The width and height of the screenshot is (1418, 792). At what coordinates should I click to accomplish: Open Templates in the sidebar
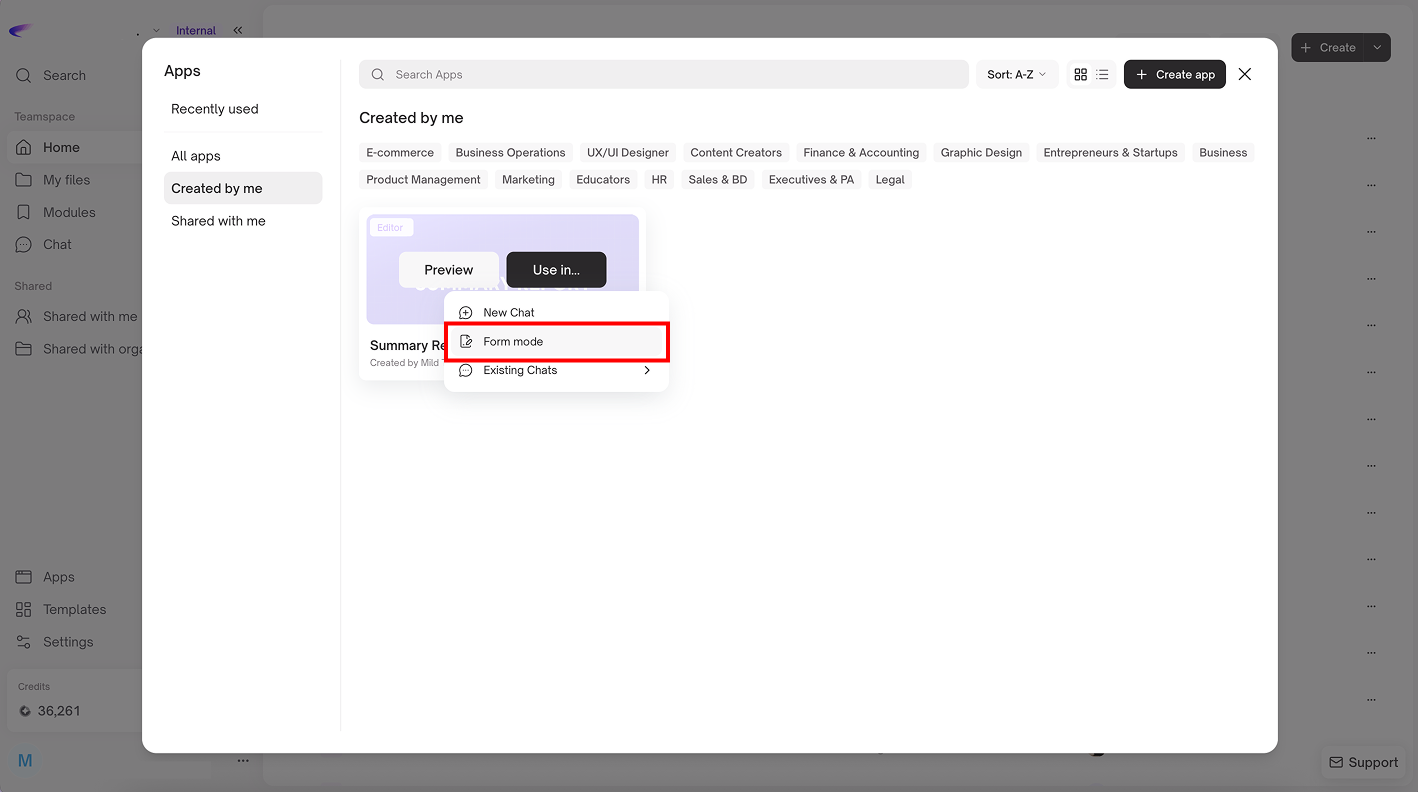(74, 609)
